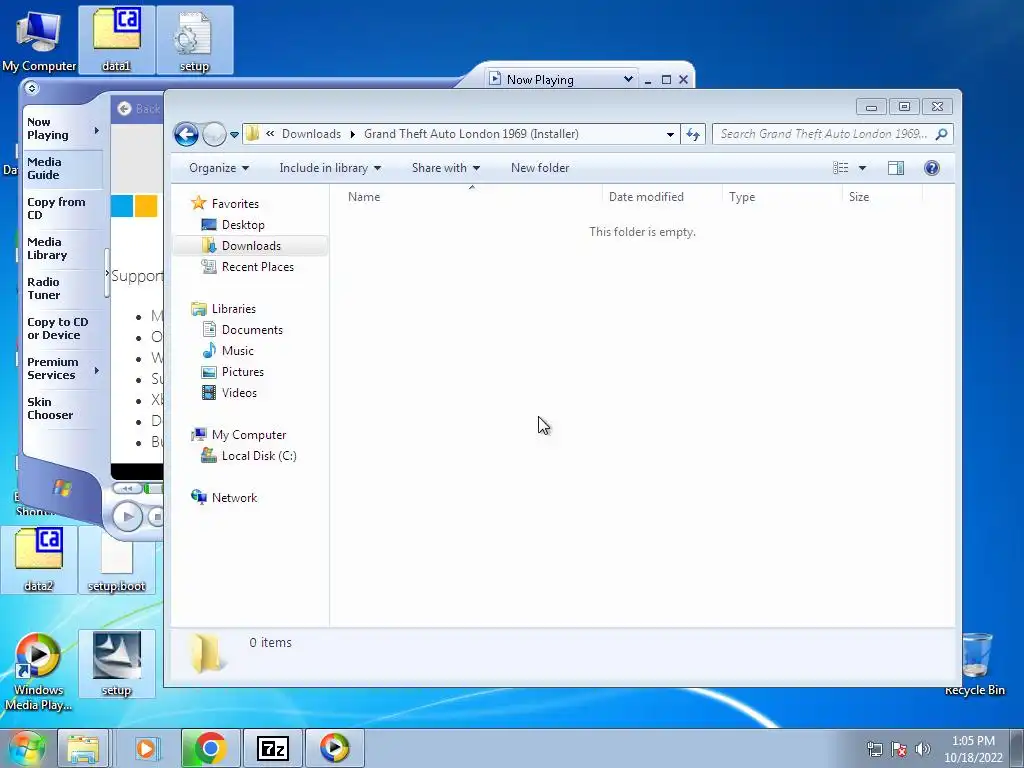1024x768 pixels.
Task: Select the setup settings file desktop icon
Action: pyautogui.click(x=194, y=40)
